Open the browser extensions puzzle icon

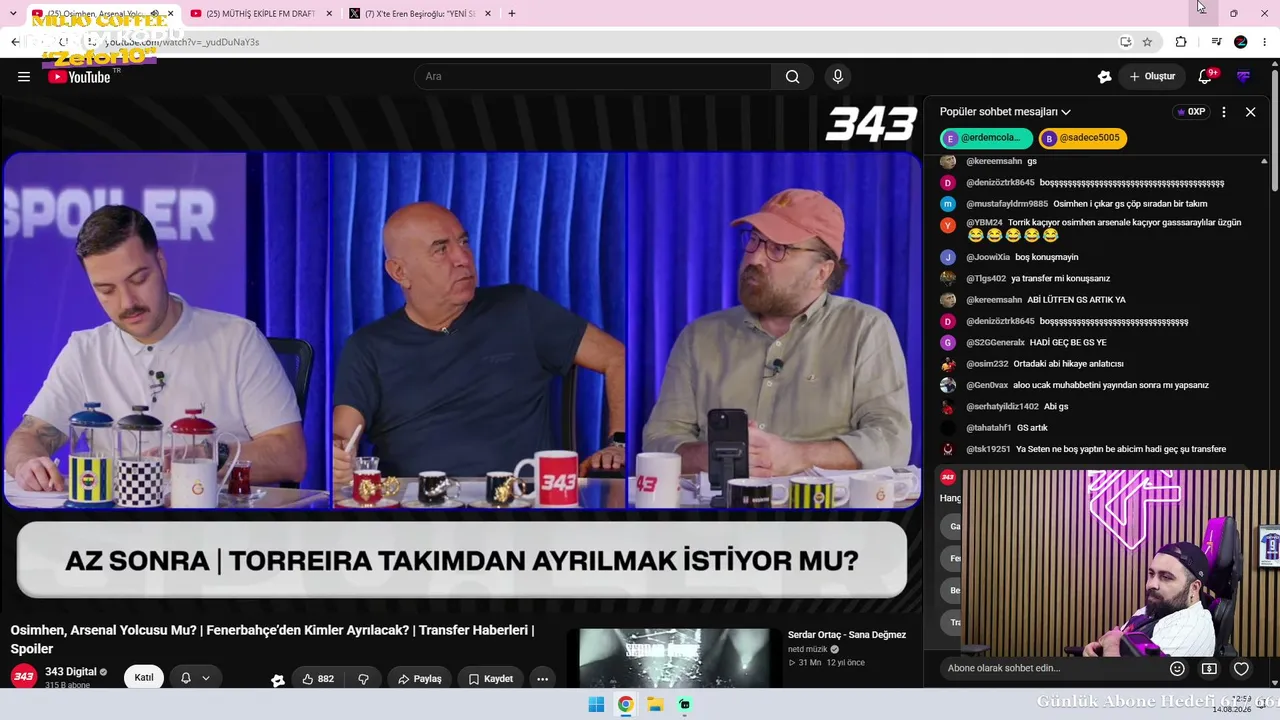[x=1181, y=42]
